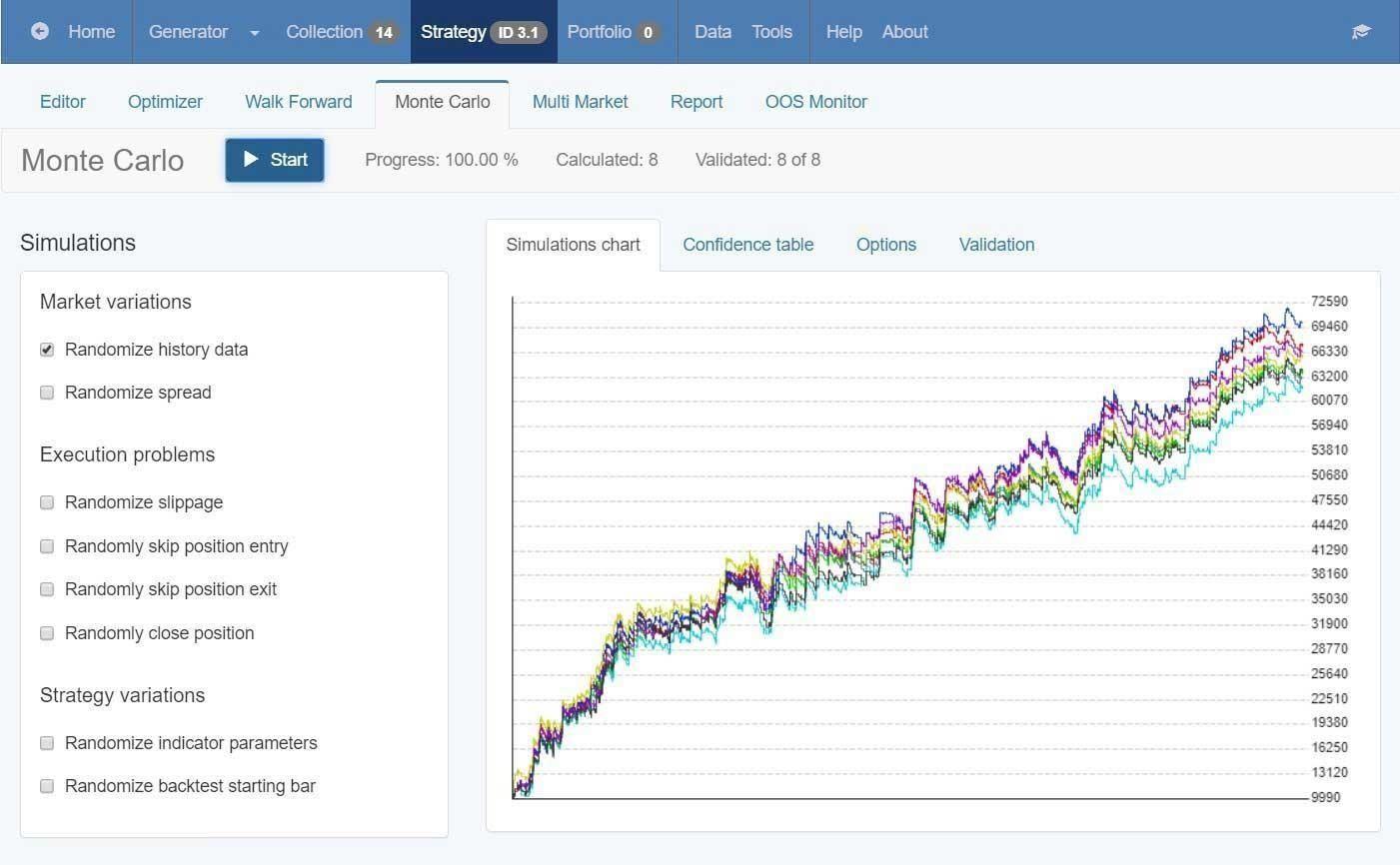Click the Portfolio count badge showing 0

649,32
